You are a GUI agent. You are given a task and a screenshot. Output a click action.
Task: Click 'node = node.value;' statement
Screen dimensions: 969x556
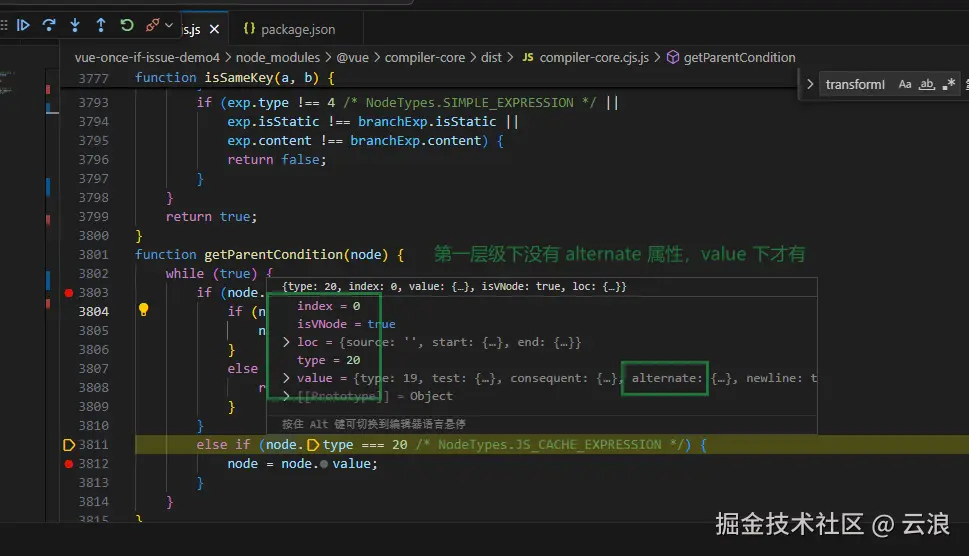coord(302,464)
